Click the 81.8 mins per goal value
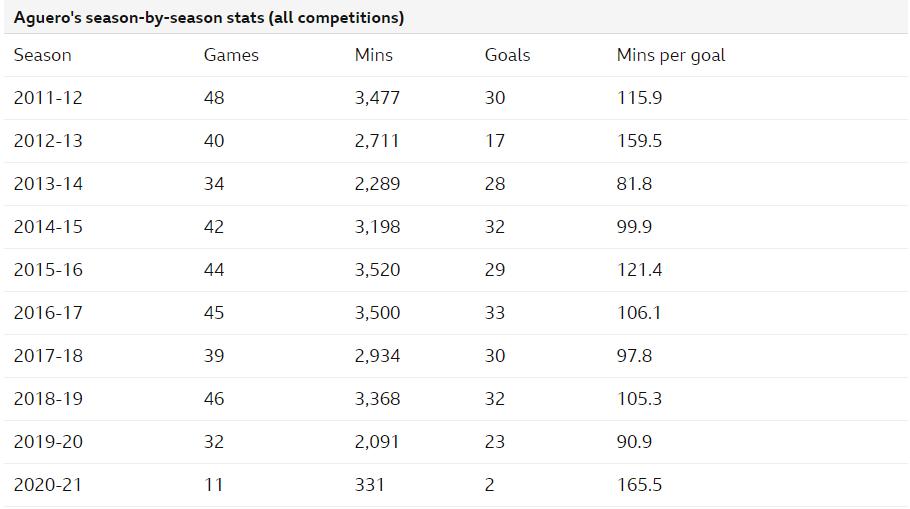Image resolution: width=910 pixels, height=509 pixels. click(634, 184)
